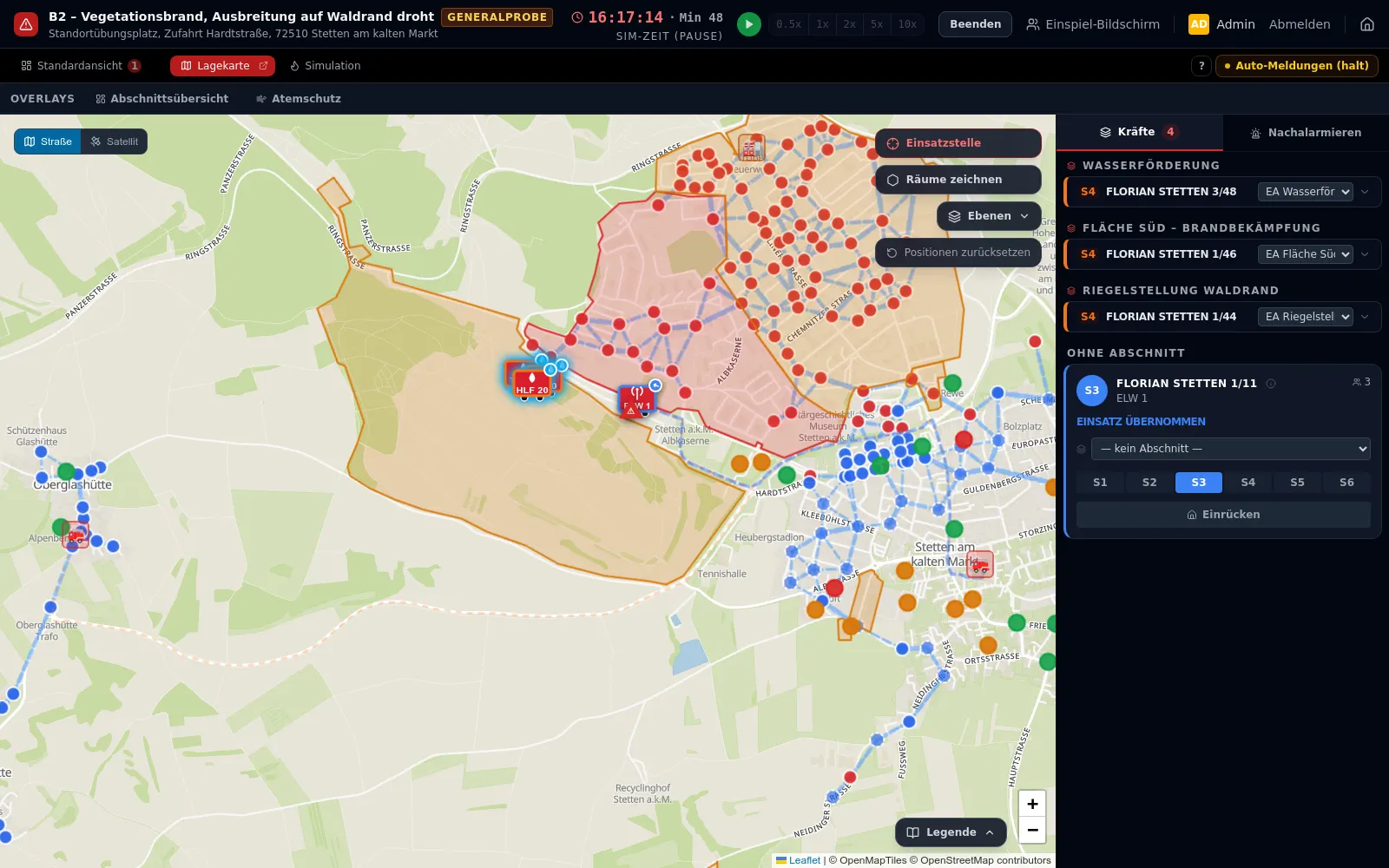This screenshot has height=868, width=1389.
Task: Expand the Florian Stetten 1/44 row chevron
Action: pyautogui.click(x=1365, y=317)
